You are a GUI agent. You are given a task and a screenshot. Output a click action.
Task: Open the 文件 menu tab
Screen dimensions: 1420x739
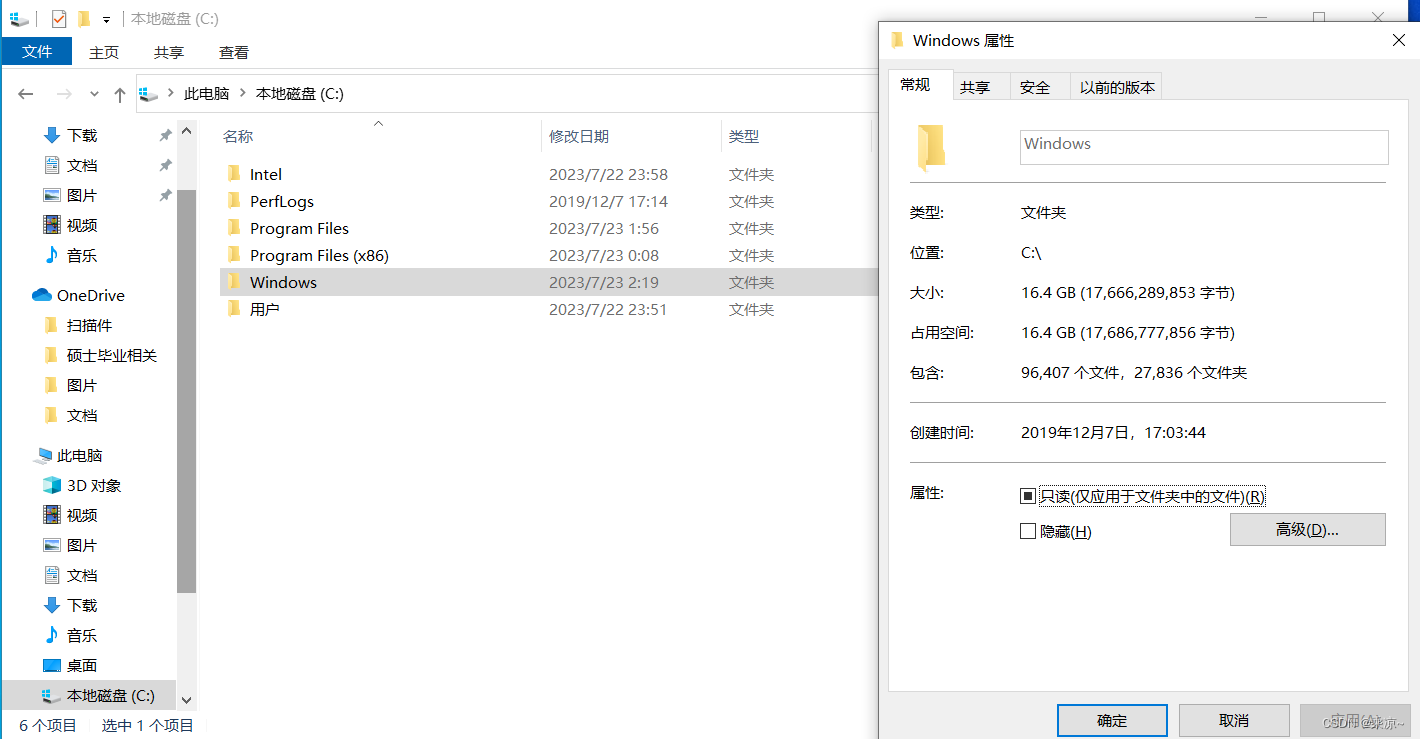click(x=37, y=52)
